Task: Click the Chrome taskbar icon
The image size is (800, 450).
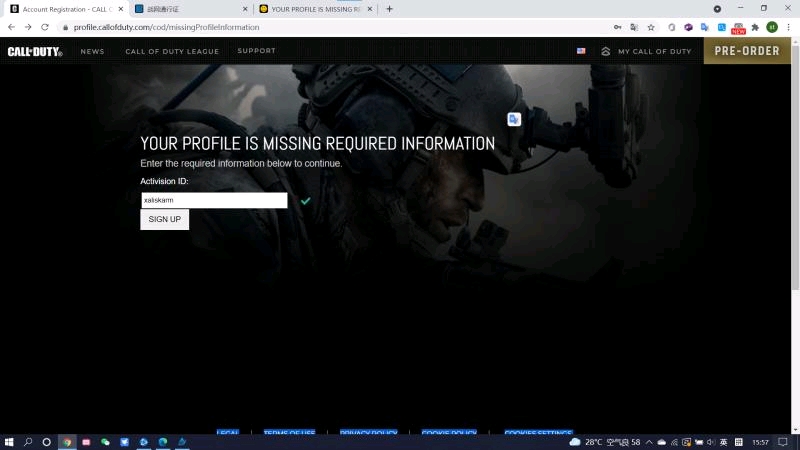Action: tap(67, 442)
